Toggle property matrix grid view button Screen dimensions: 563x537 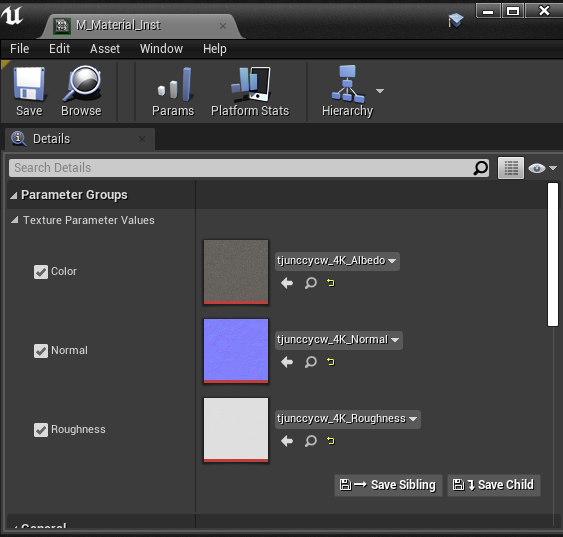[x=511, y=168]
